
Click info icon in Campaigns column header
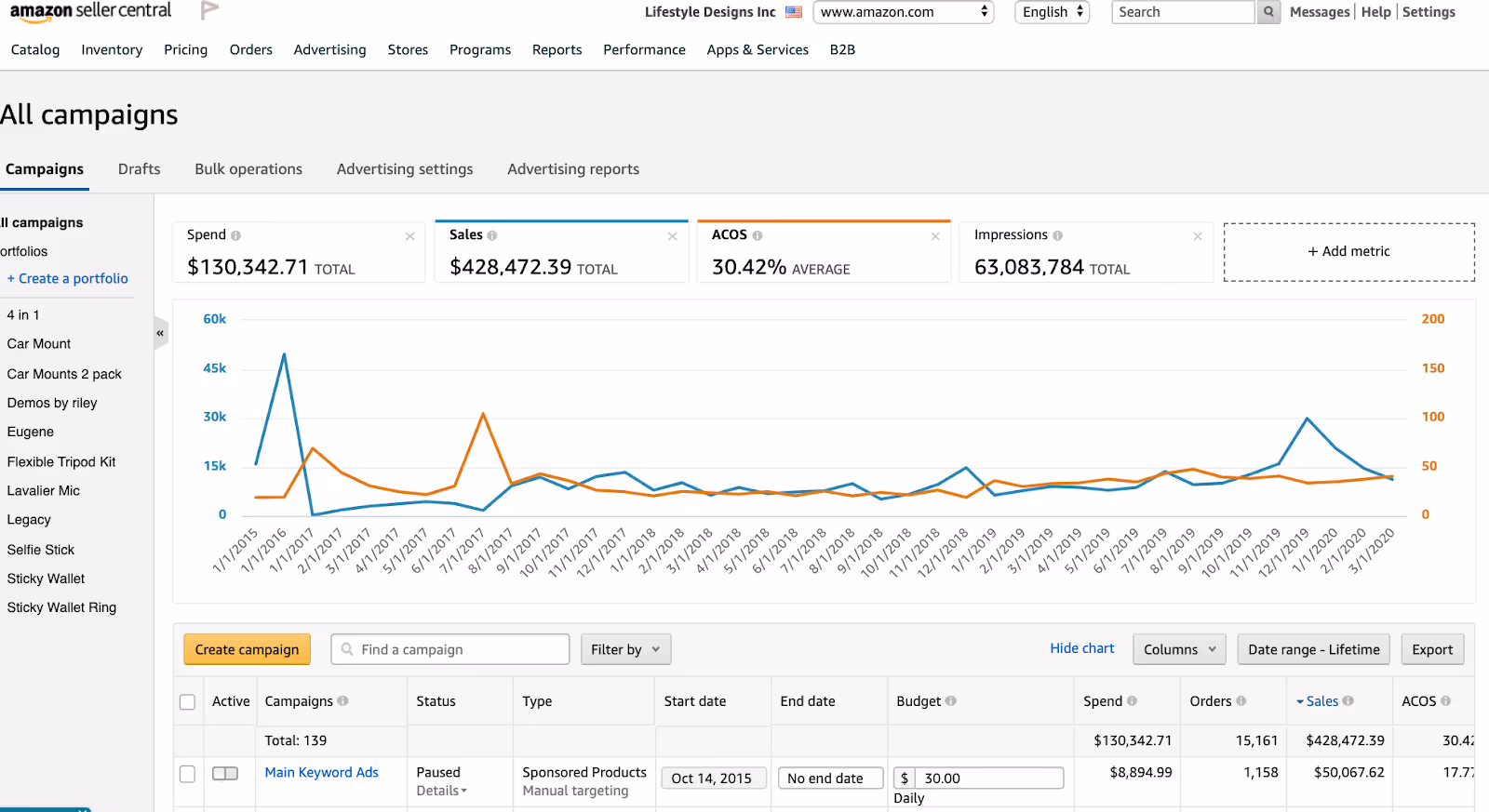tap(342, 700)
